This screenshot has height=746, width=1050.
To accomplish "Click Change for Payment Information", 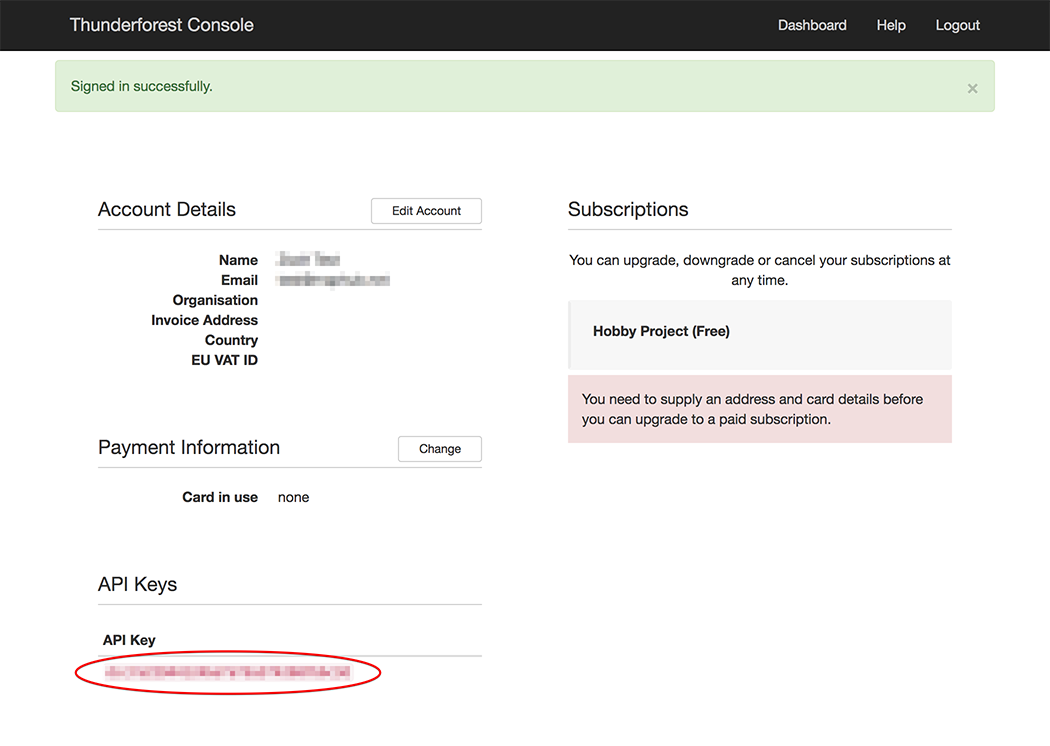I will coord(439,449).
